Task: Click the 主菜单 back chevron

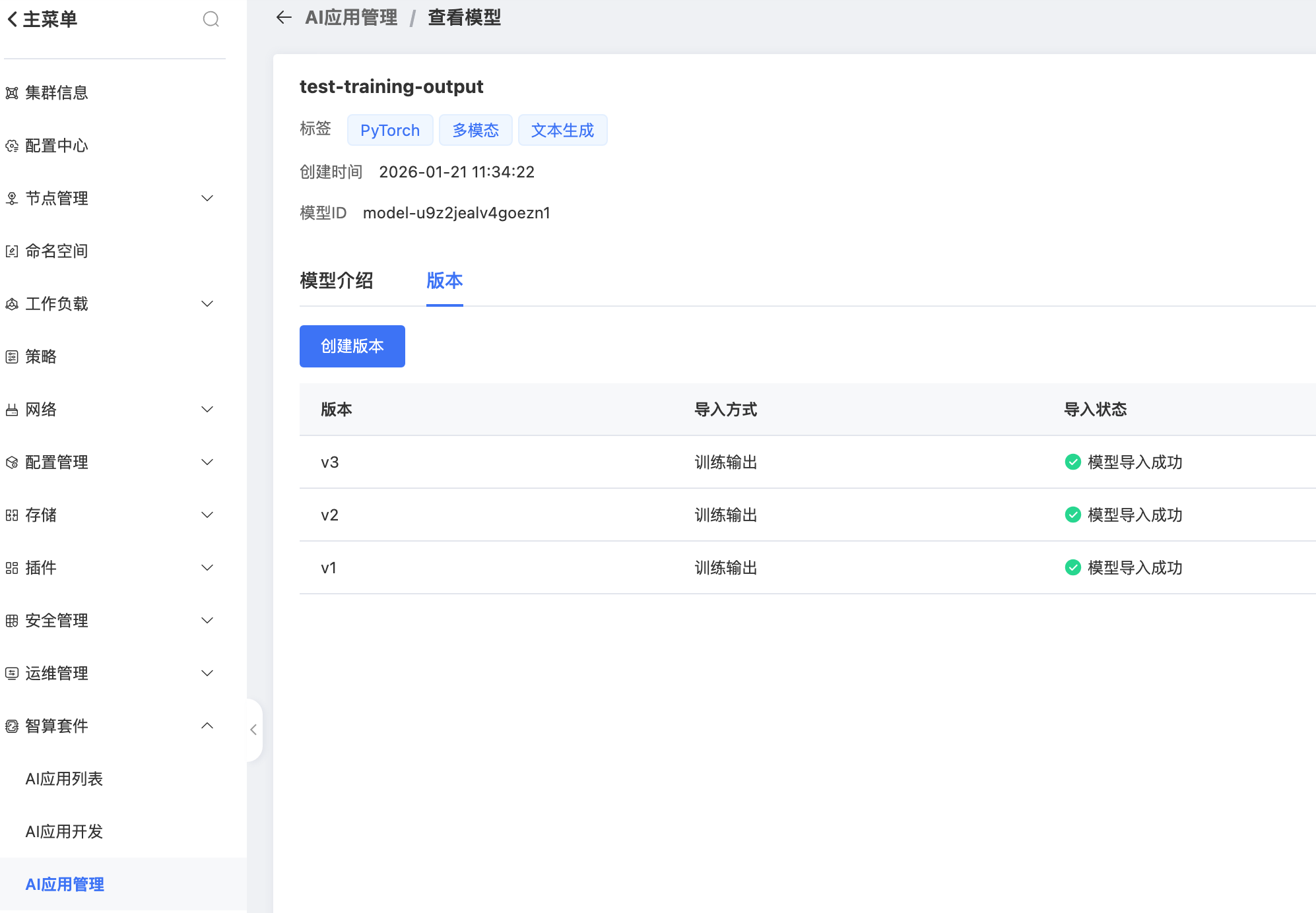Action: [12, 19]
